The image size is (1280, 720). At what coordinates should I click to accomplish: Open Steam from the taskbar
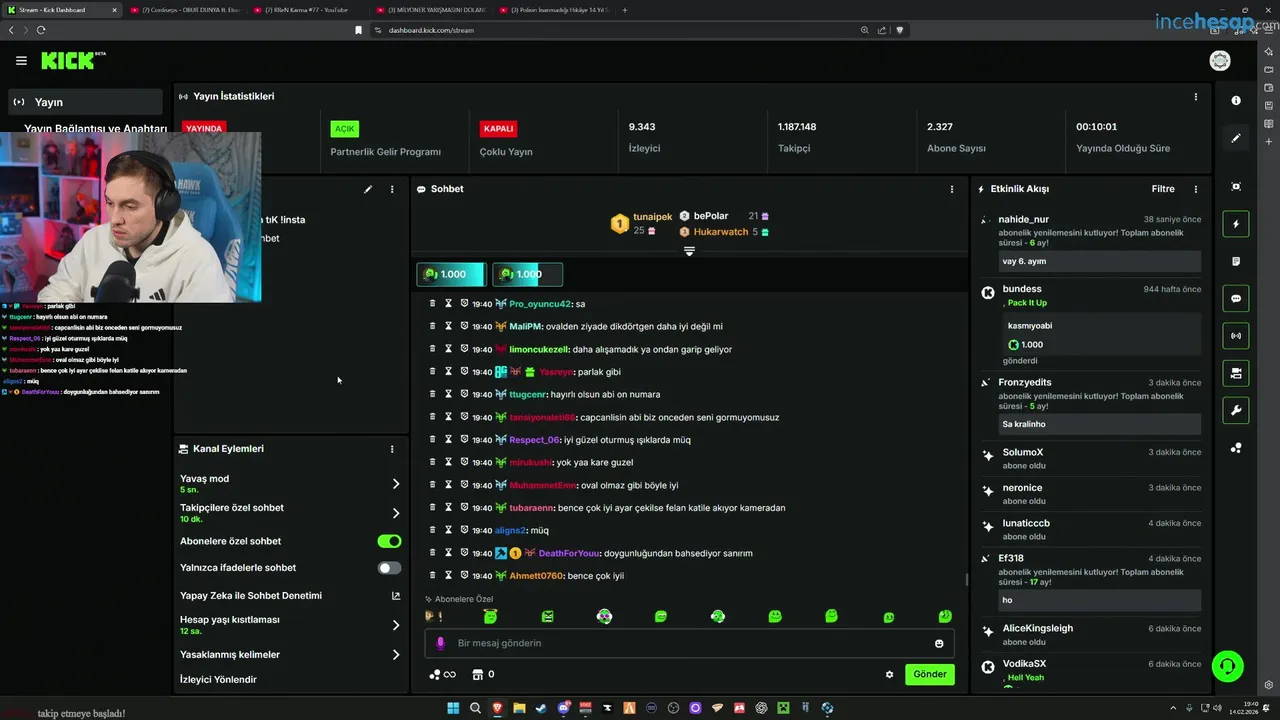click(541, 708)
